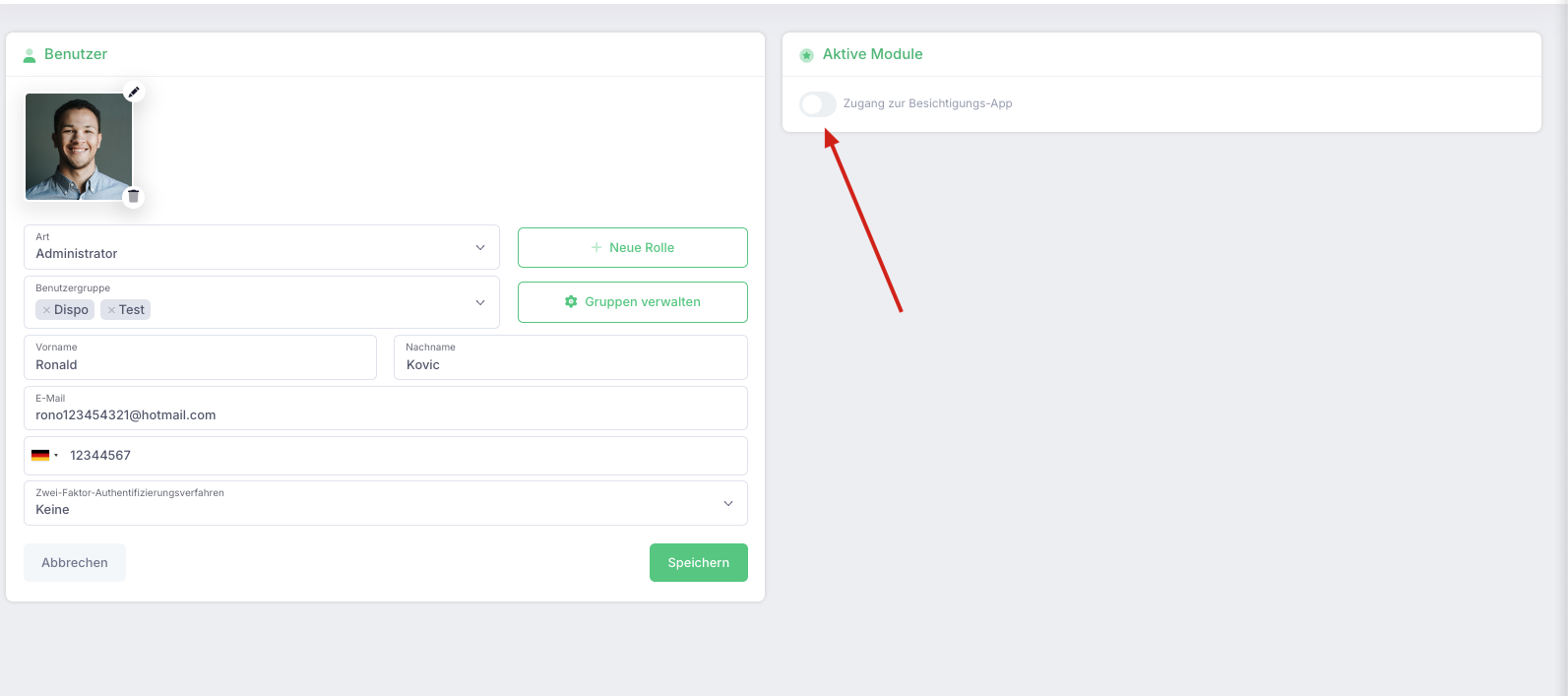Viewport: 1568px width, 696px height.
Task: Click the Benutzer person icon
Action: tap(30, 55)
